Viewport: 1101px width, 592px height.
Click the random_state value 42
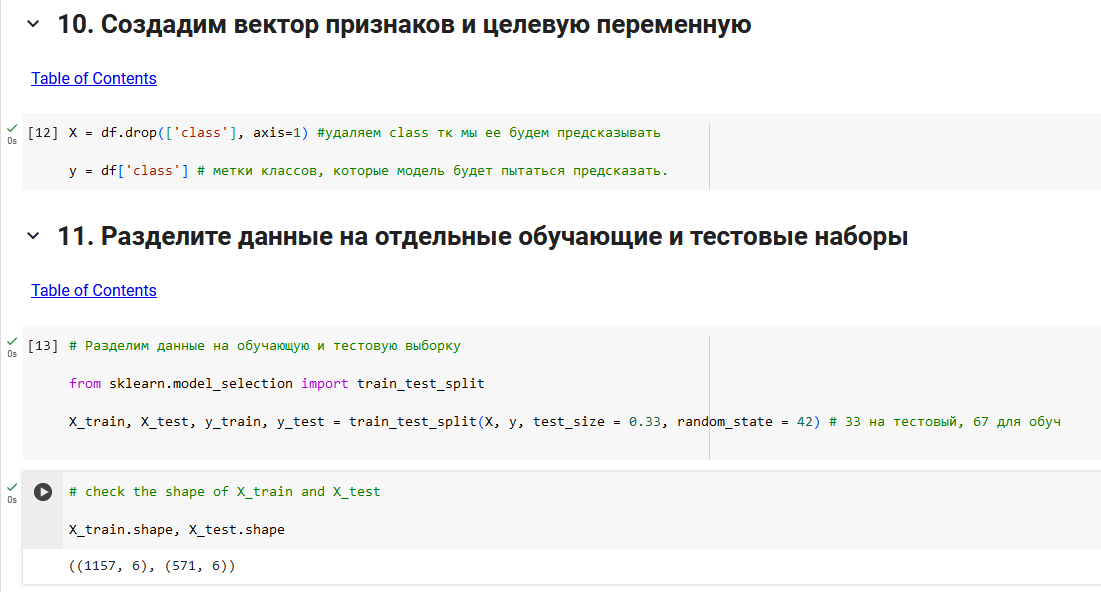[805, 421]
